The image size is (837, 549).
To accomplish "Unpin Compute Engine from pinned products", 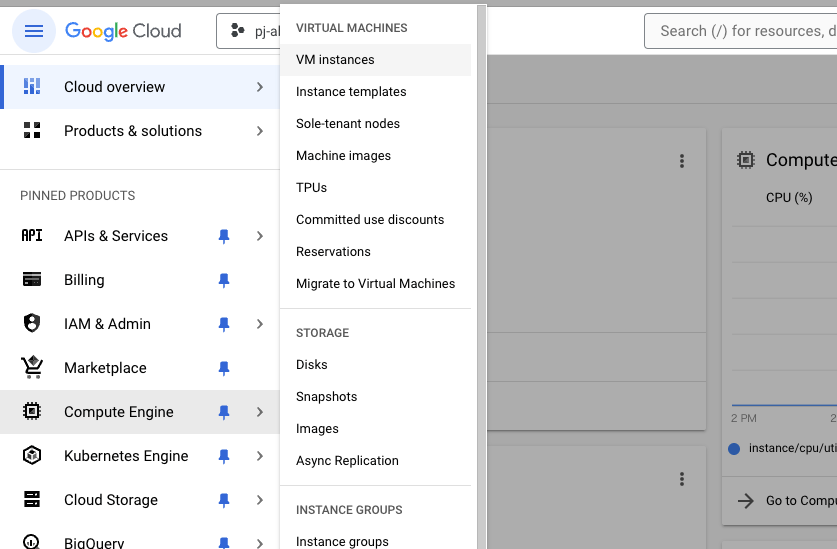I will [224, 412].
